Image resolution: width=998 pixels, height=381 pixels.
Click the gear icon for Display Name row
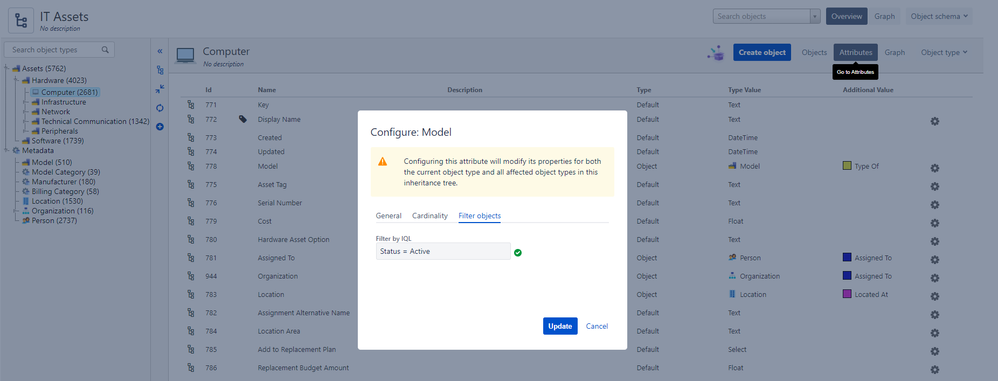(x=934, y=121)
